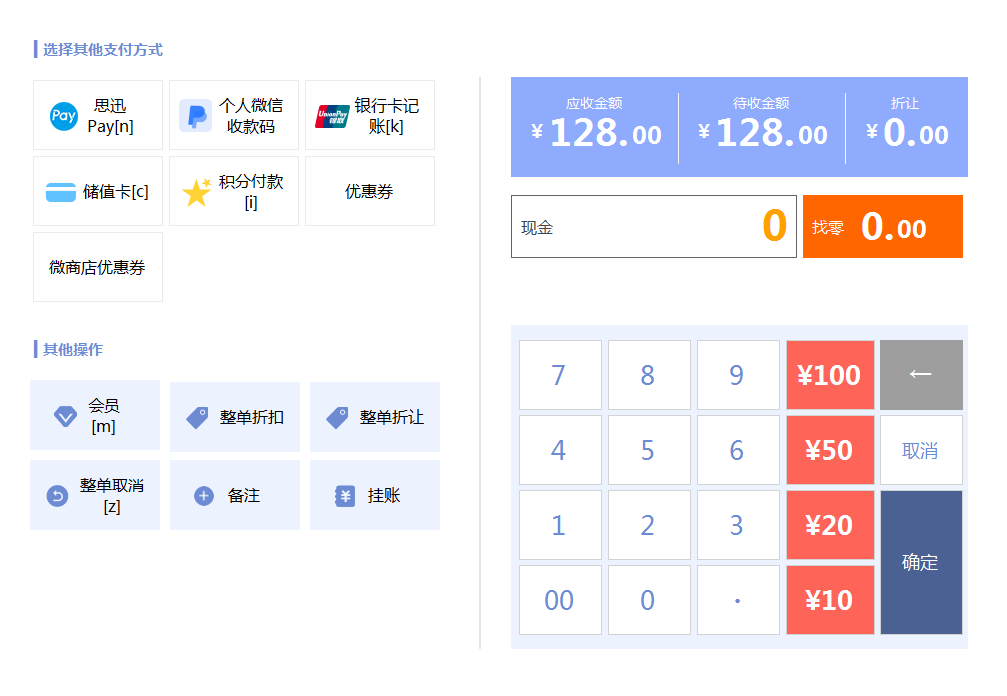Click the 取消 keypad button
The height and width of the screenshot is (696, 1007).
[x=921, y=450]
